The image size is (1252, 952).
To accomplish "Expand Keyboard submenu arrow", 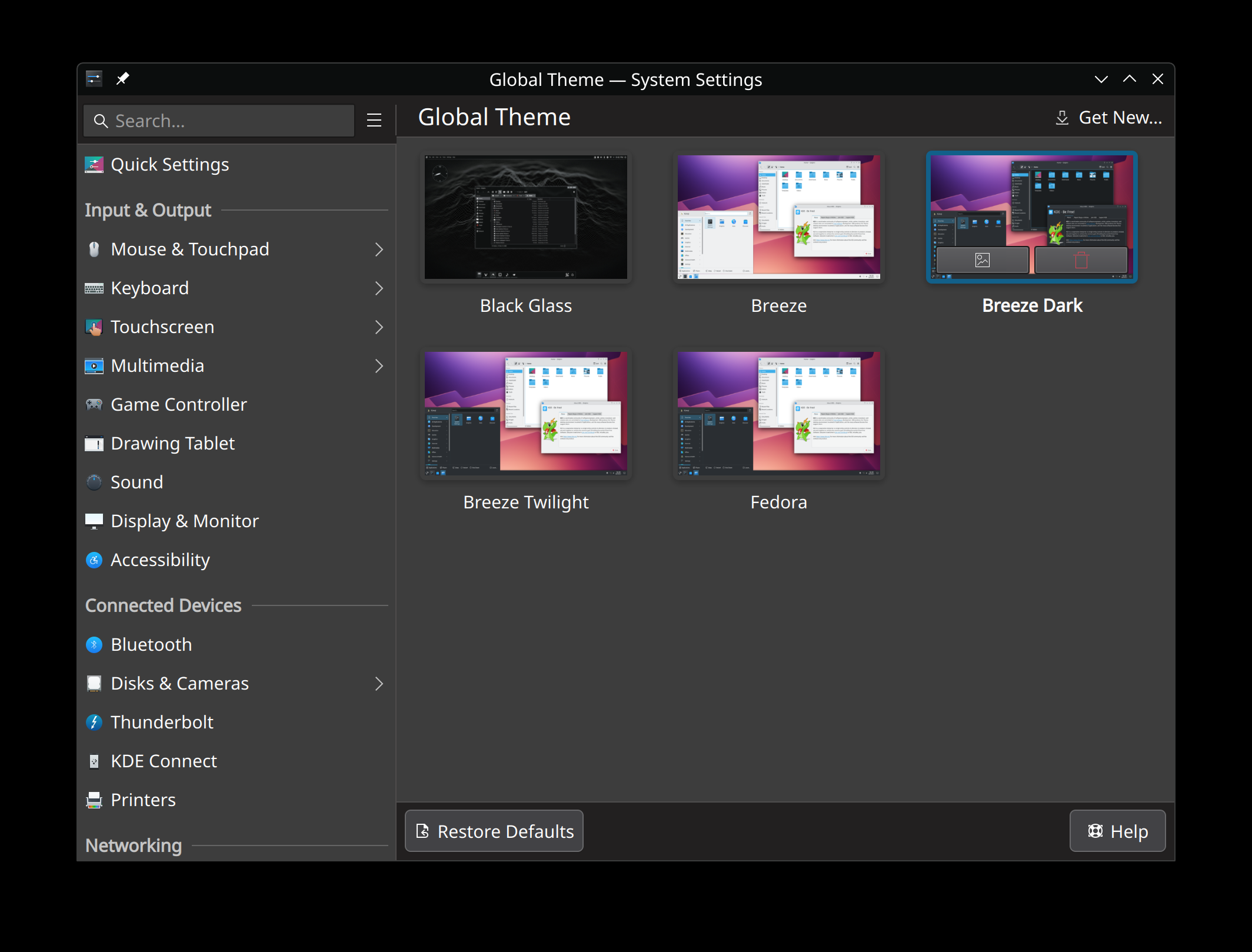I will pyautogui.click(x=379, y=288).
